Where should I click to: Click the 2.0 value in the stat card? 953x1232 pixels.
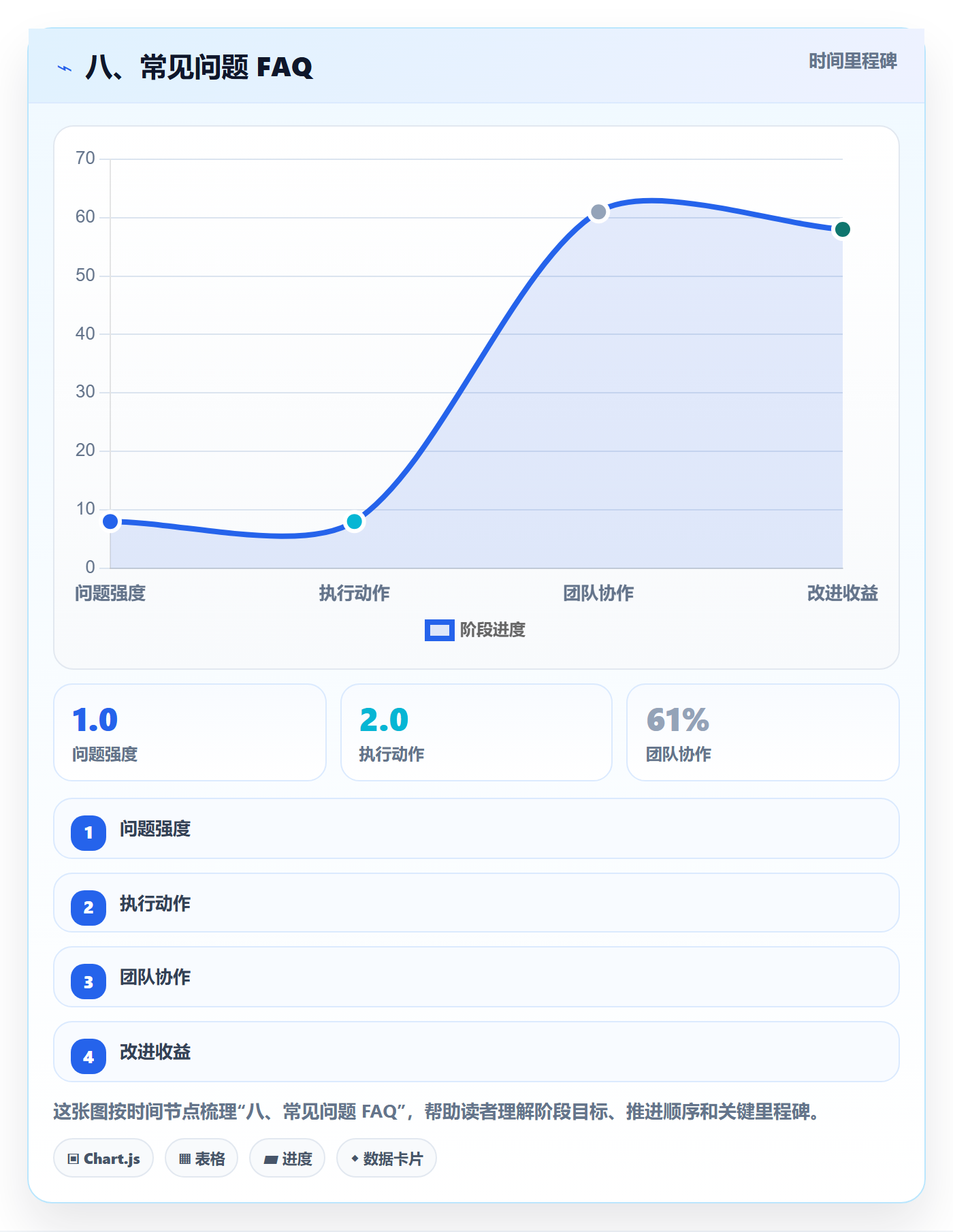(x=384, y=720)
